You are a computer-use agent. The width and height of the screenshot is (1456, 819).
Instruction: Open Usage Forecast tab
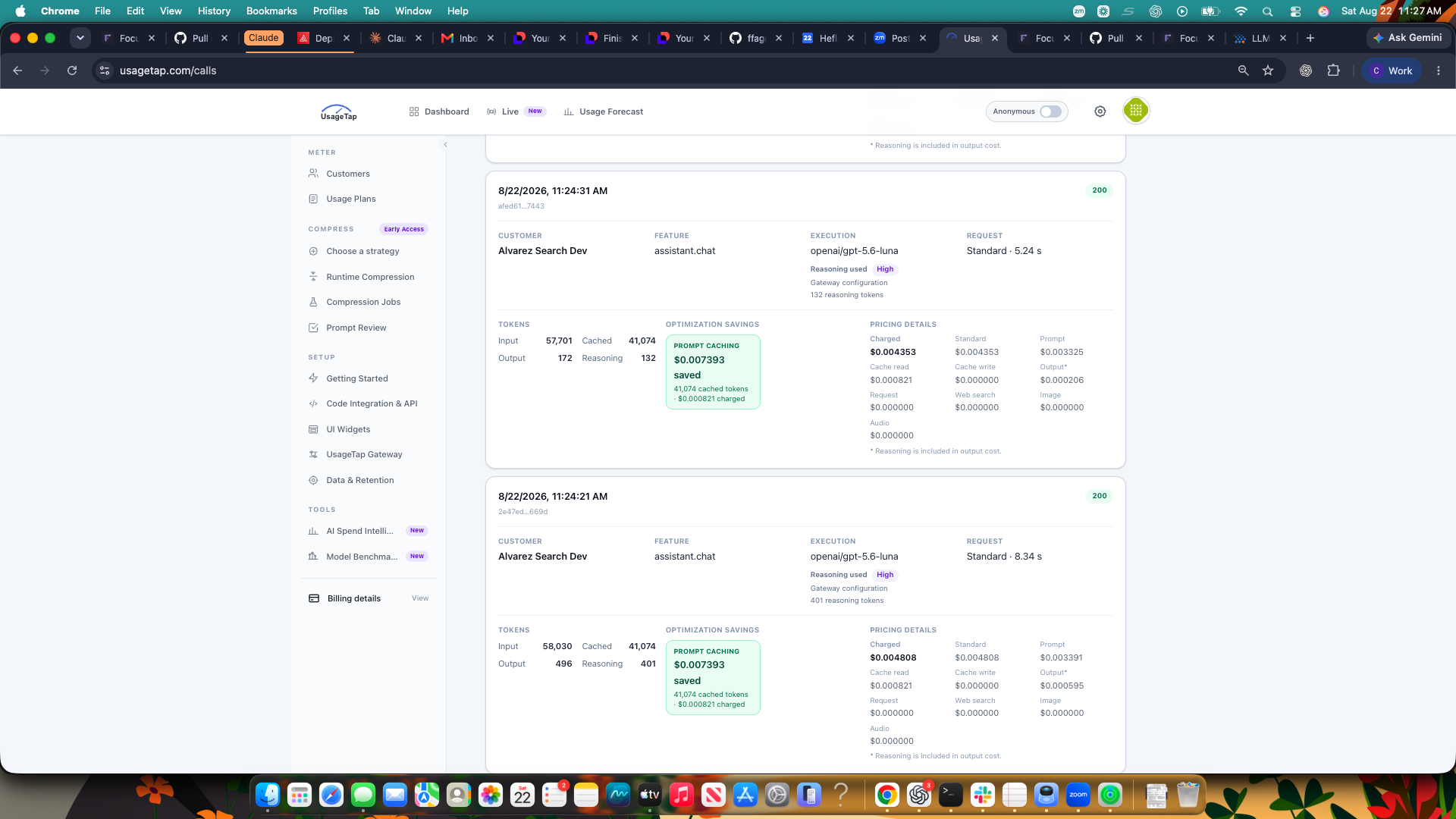pos(603,111)
